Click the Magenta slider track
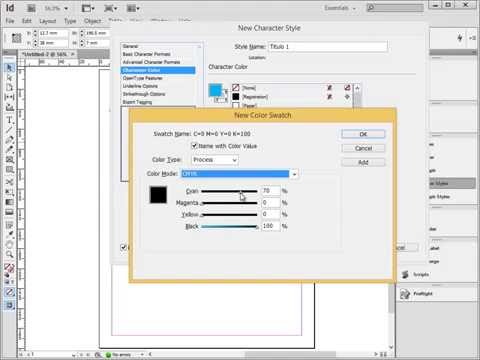The image size is (480, 360). 229,203
